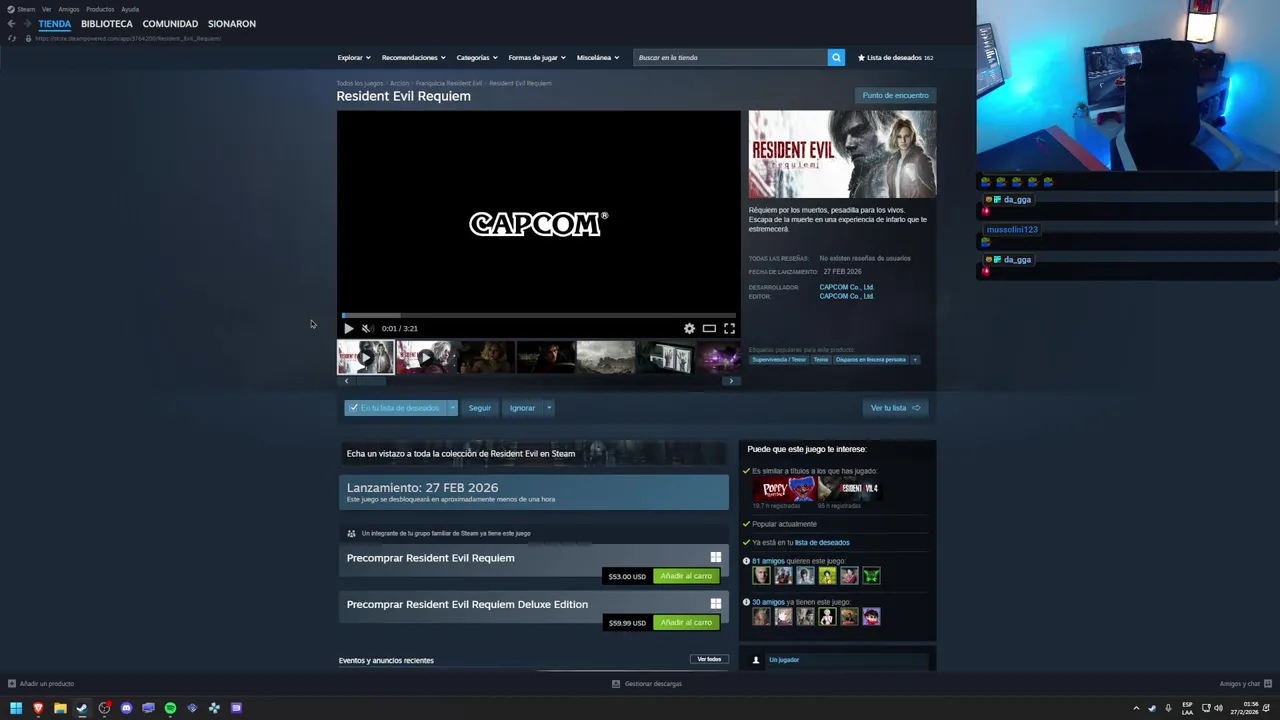
Task: Go forward with Steam forward arrow
Action: point(27,23)
